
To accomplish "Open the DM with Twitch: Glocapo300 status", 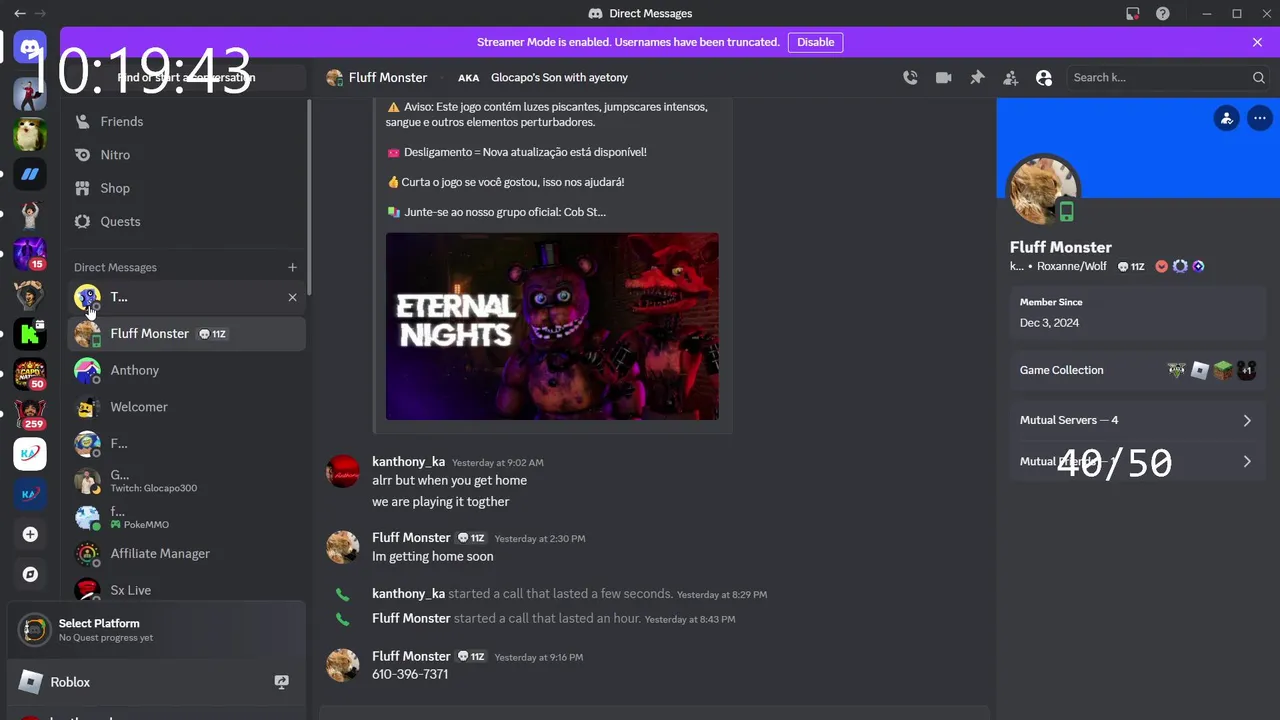I will [x=186, y=481].
